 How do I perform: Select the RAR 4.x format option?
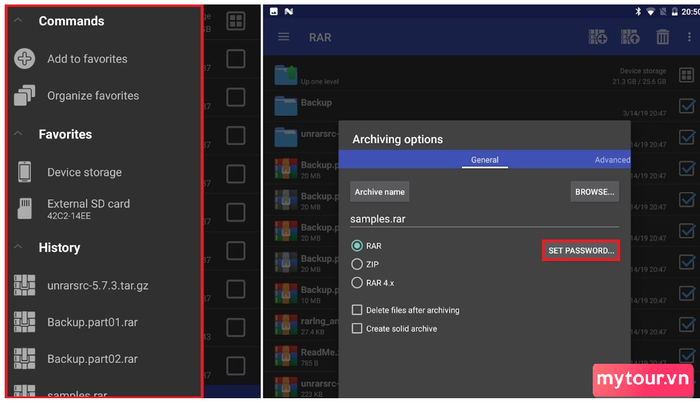pos(357,283)
